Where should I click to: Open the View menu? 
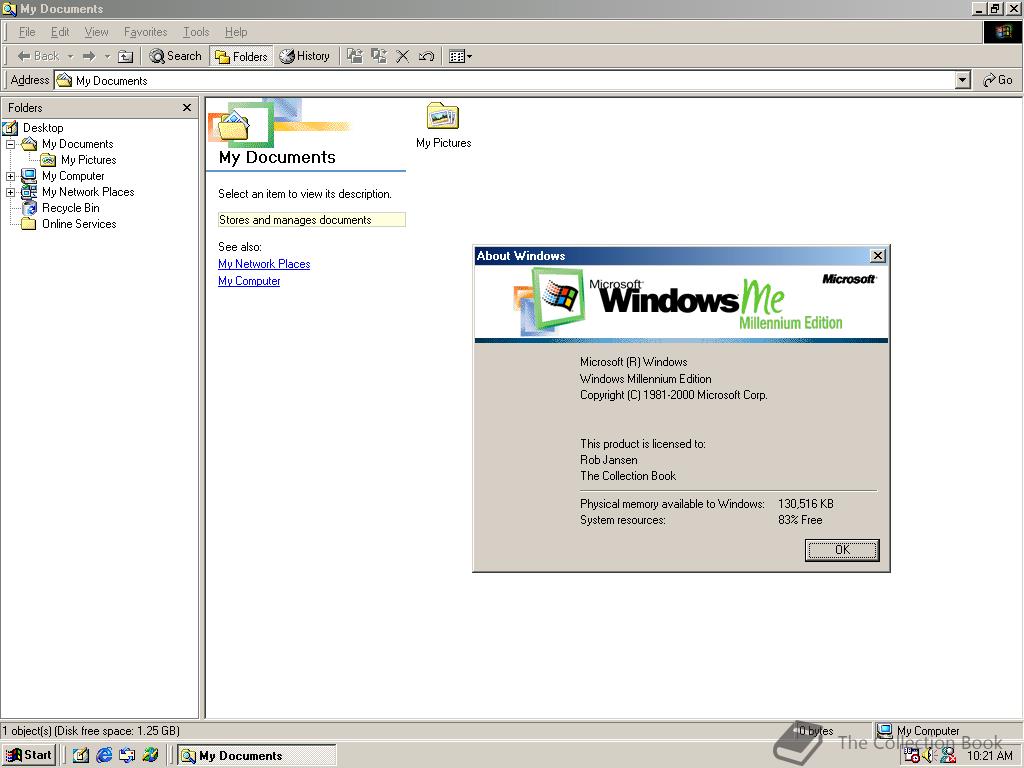pos(96,32)
